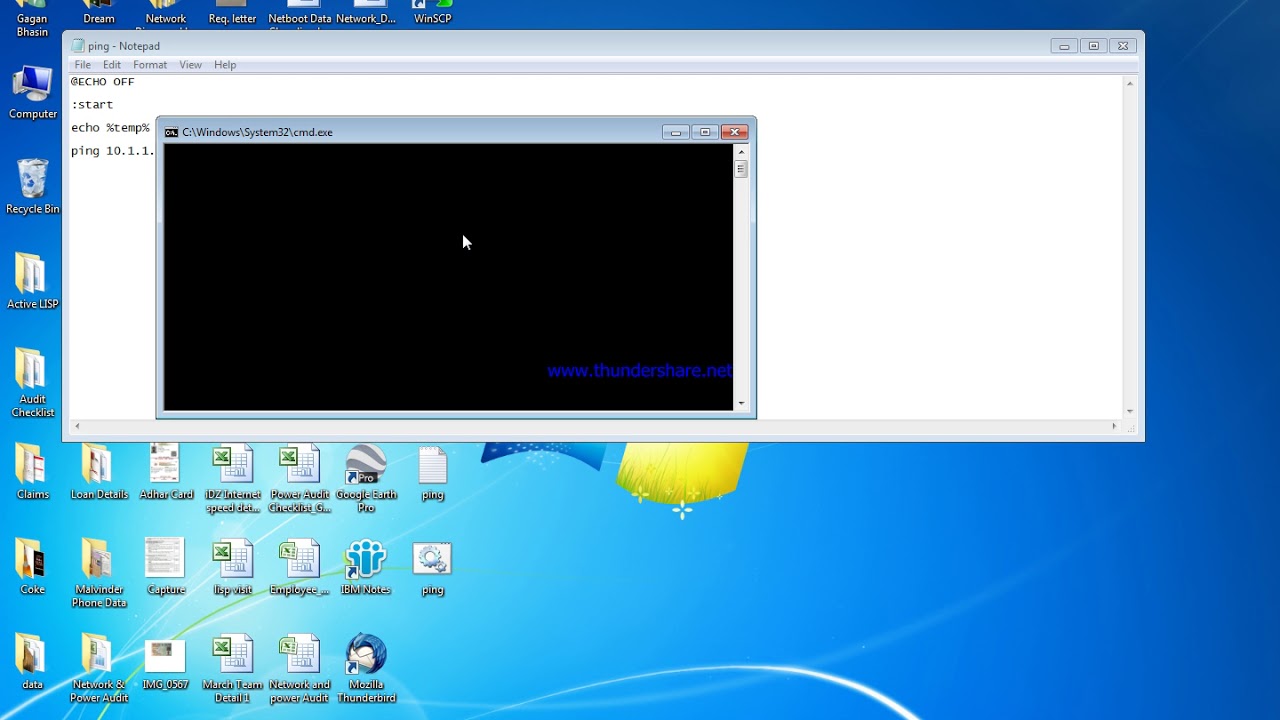The width and height of the screenshot is (1280, 720).
Task: Select the Google Earth Pro shortcut
Action: [366, 479]
